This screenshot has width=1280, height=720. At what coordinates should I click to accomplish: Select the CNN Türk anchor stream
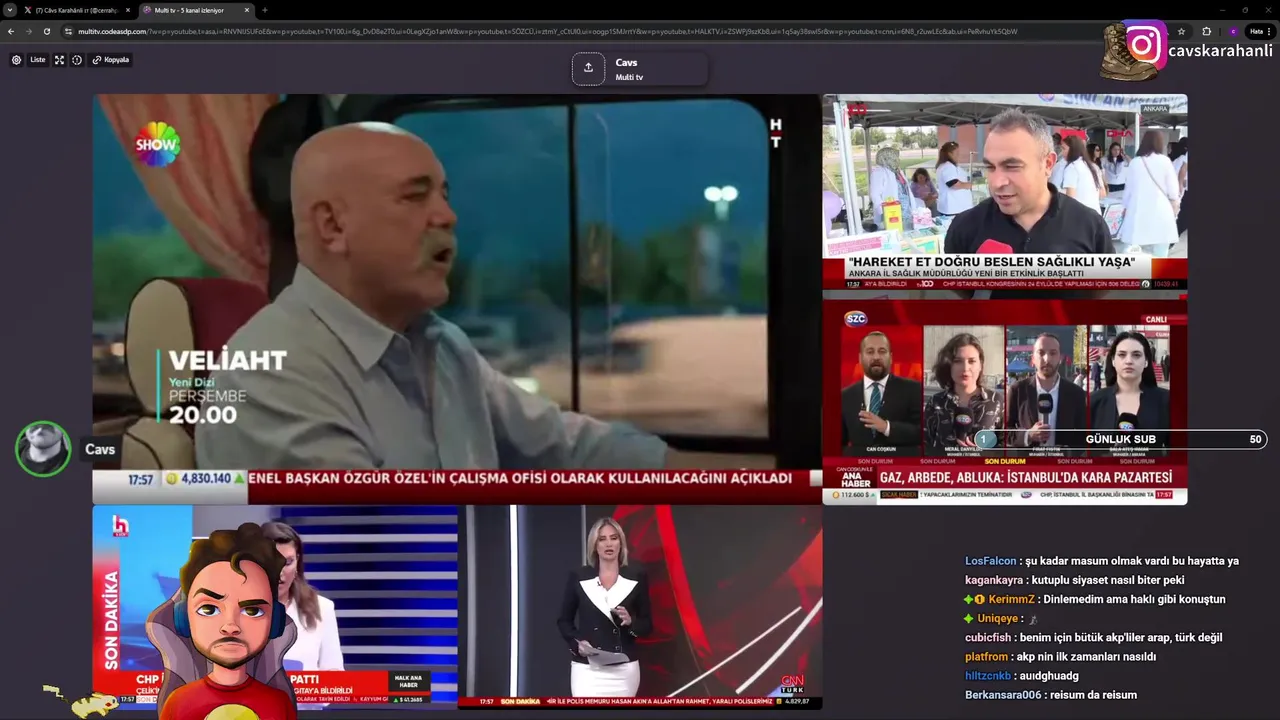tap(640, 607)
